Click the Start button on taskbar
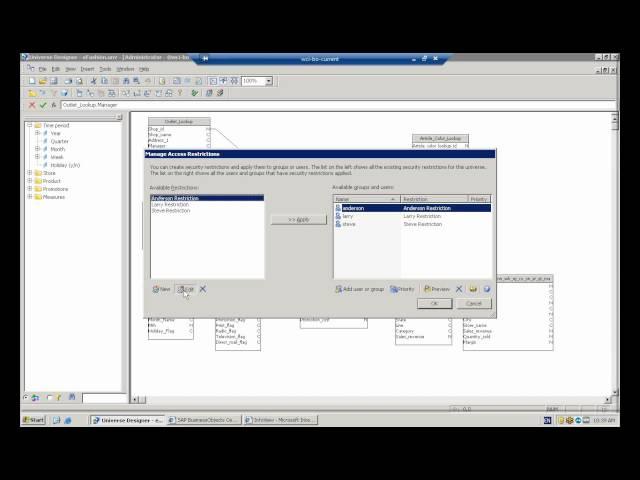This screenshot has width=640, height=480. click(x=33, y=420)
